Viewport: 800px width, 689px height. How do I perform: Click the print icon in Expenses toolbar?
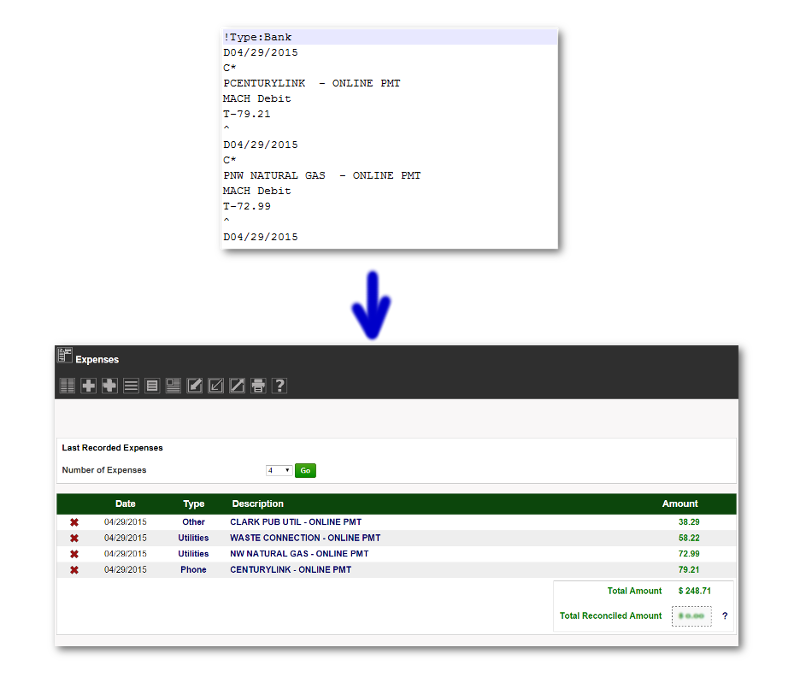(258, 386)
